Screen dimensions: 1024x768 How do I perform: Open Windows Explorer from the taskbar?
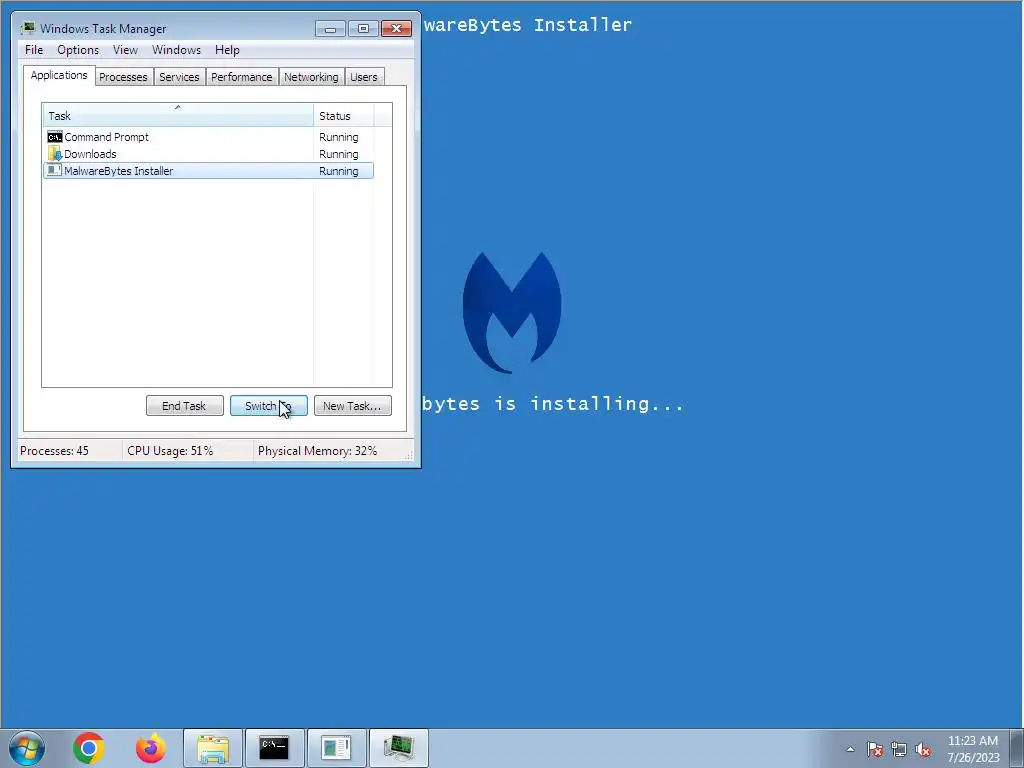213,748
